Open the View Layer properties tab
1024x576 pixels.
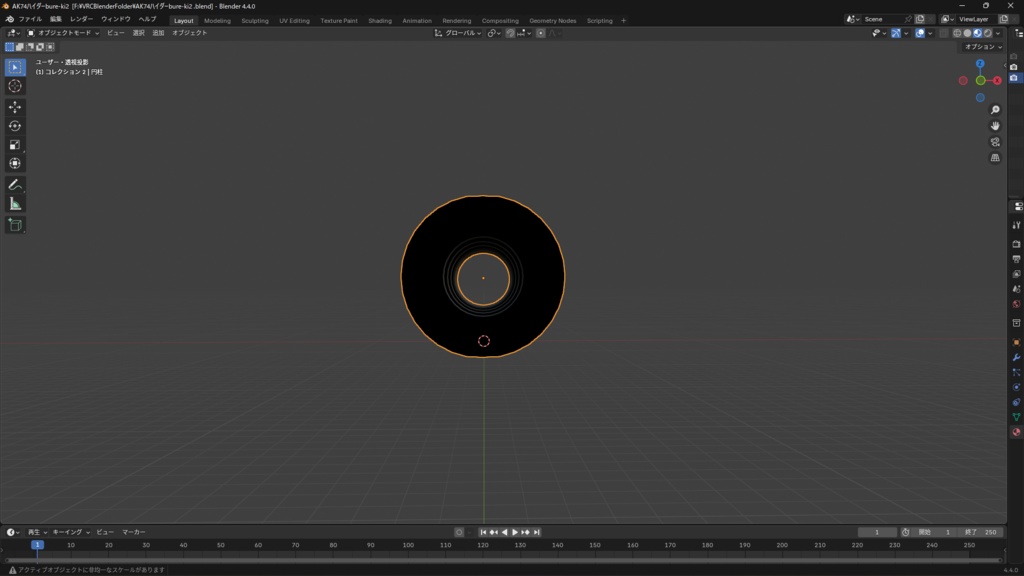(1016, 274)
